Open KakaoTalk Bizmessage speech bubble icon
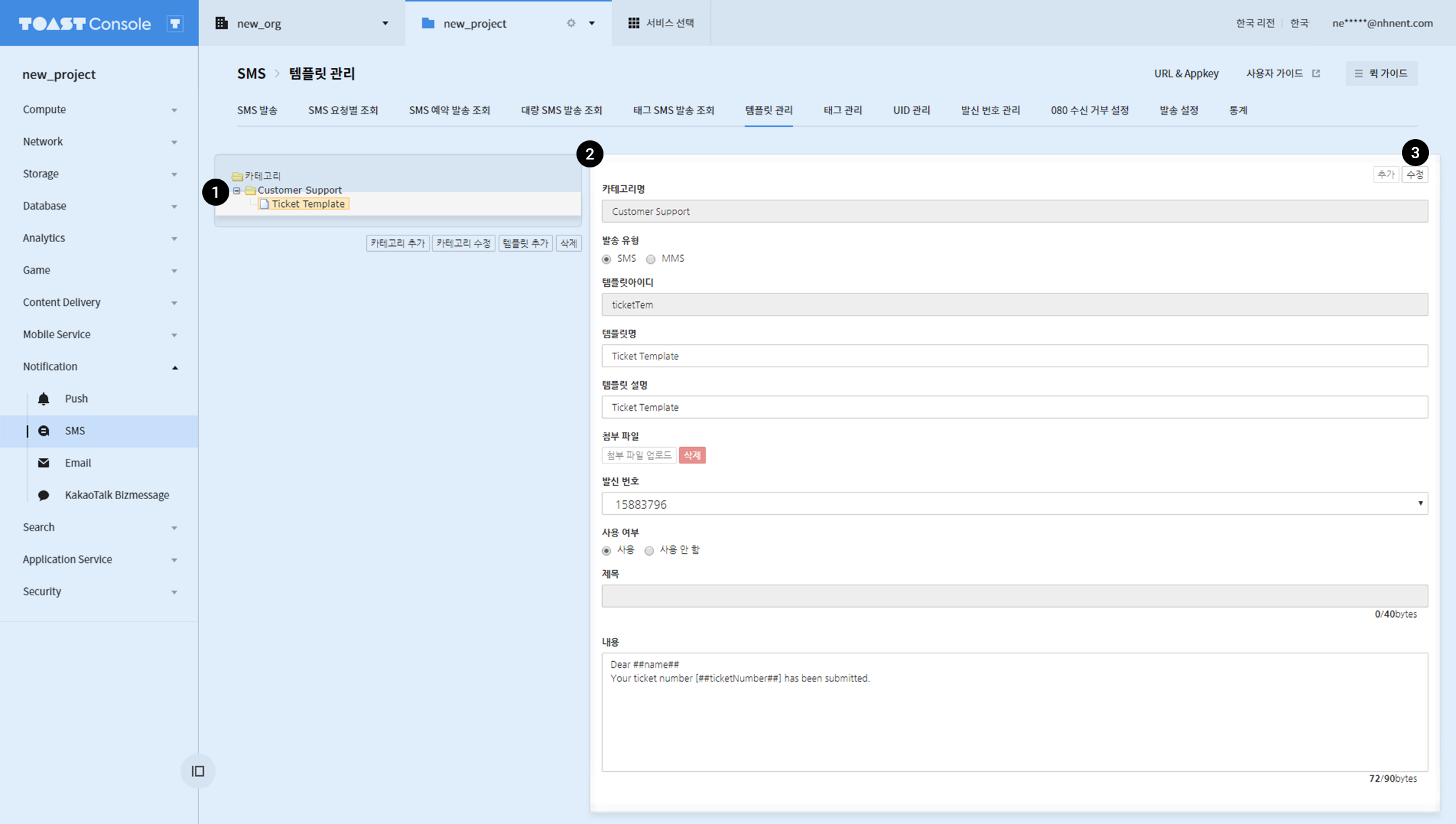1456x824 pixels. pyautogui.click(x=43, y=495)
